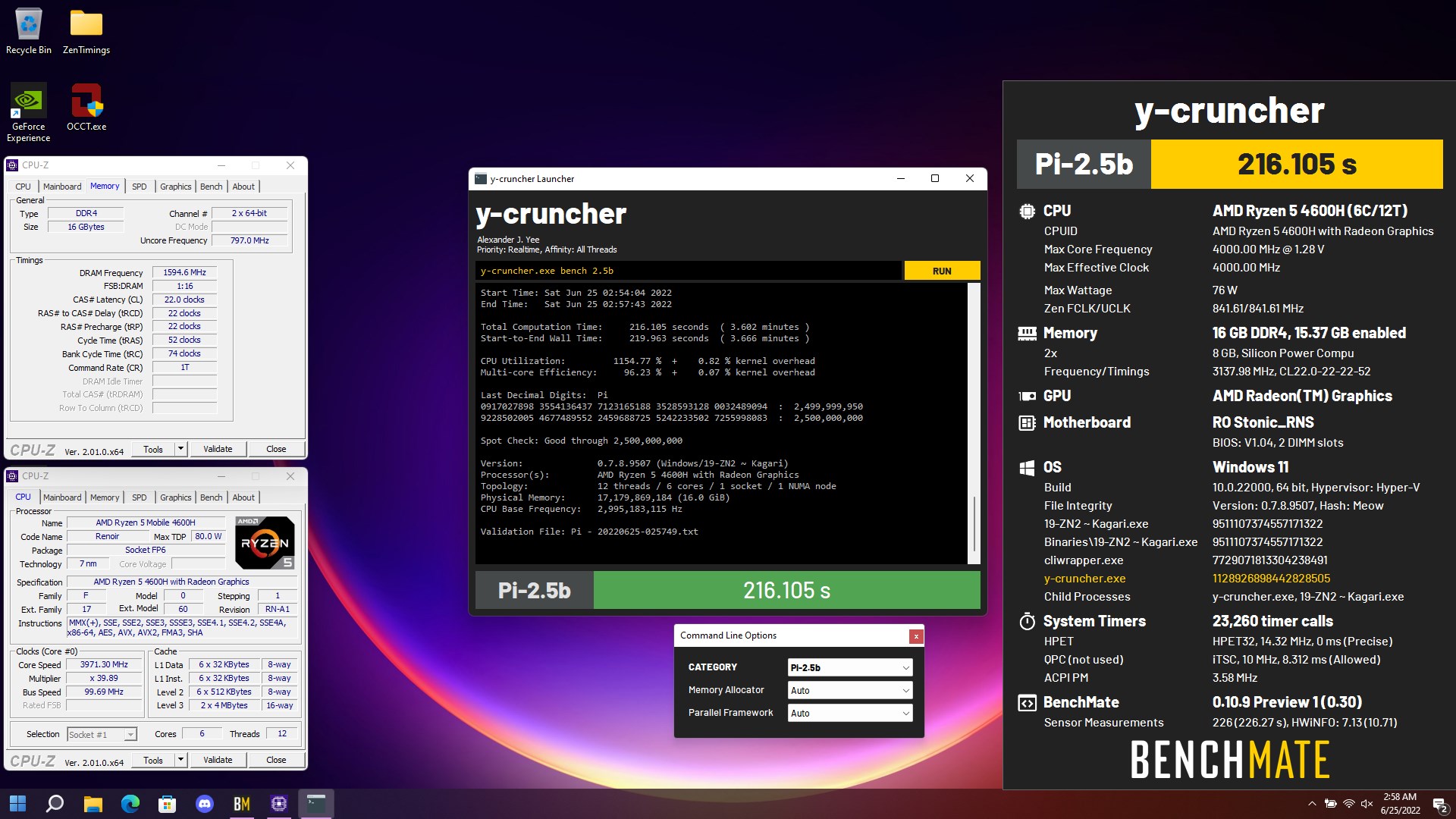Click the GPU icon in BenchMate panel
This screenshot has height=819, width=1456.
pos(1027,396)
